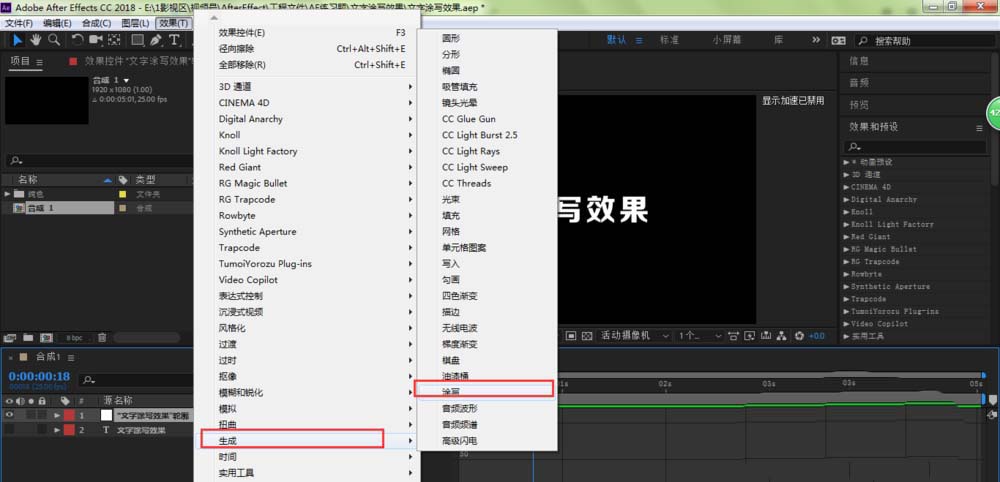Image resolution: width=1000 pixels, height=482 pixels.
Task: Expand layer 2 properties triangle
Action: pos(57,430)
